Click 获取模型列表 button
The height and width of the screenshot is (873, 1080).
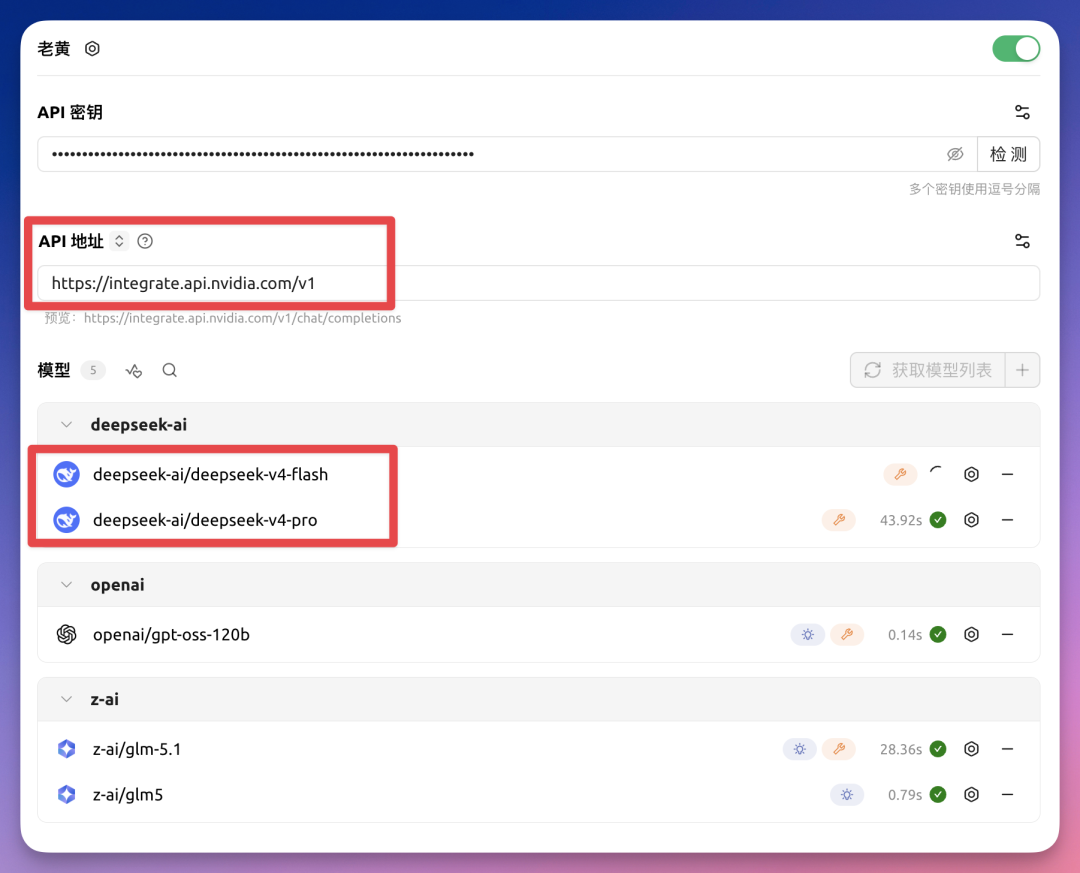927,370
